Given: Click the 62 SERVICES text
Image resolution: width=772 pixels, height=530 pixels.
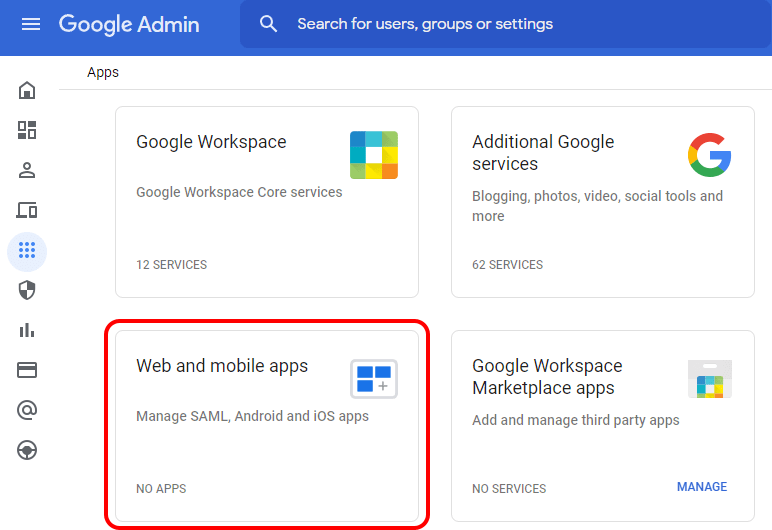Looking at the screenshot, I should 508,265.
